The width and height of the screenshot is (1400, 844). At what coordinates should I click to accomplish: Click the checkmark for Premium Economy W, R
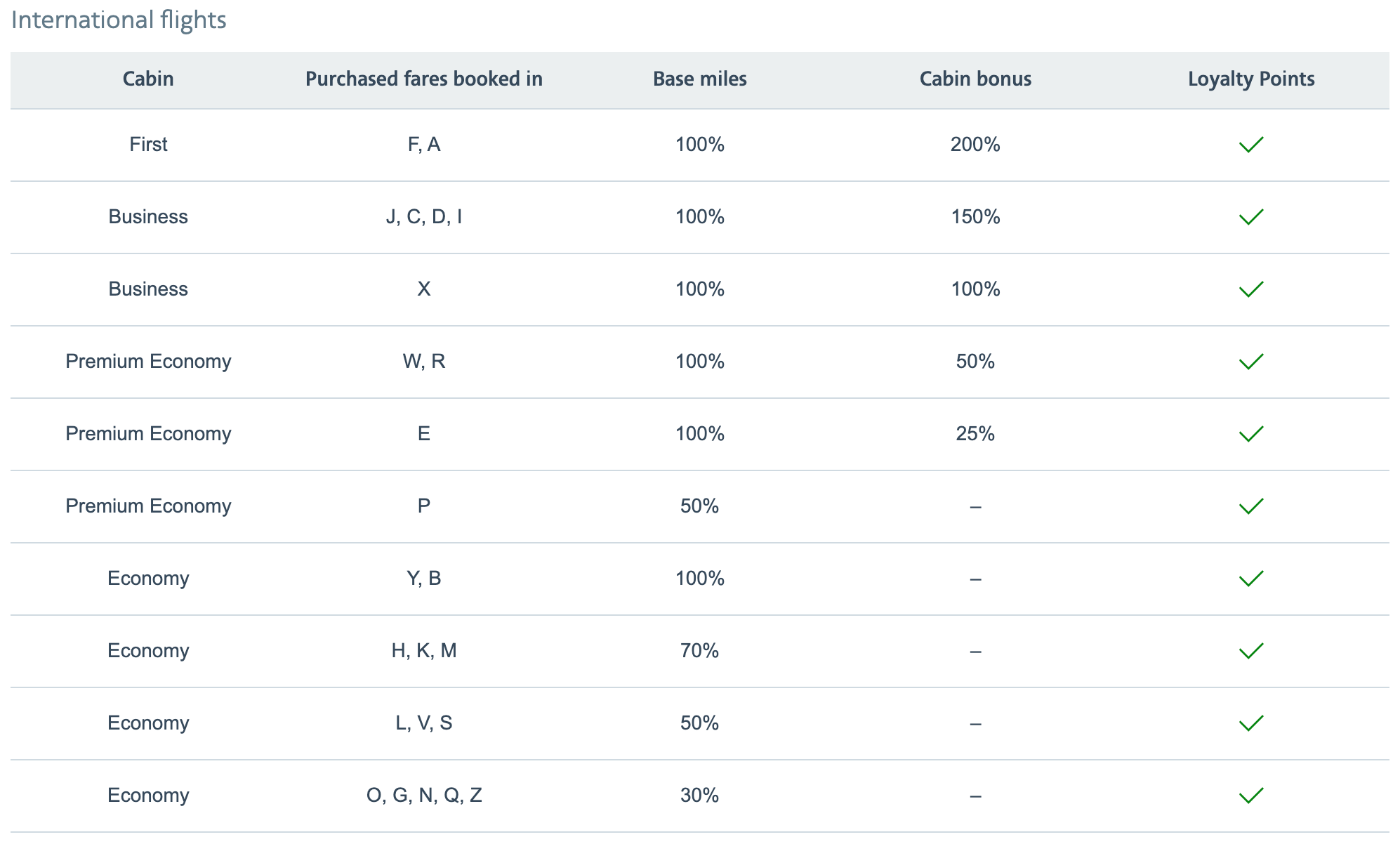click(1251, 362)
